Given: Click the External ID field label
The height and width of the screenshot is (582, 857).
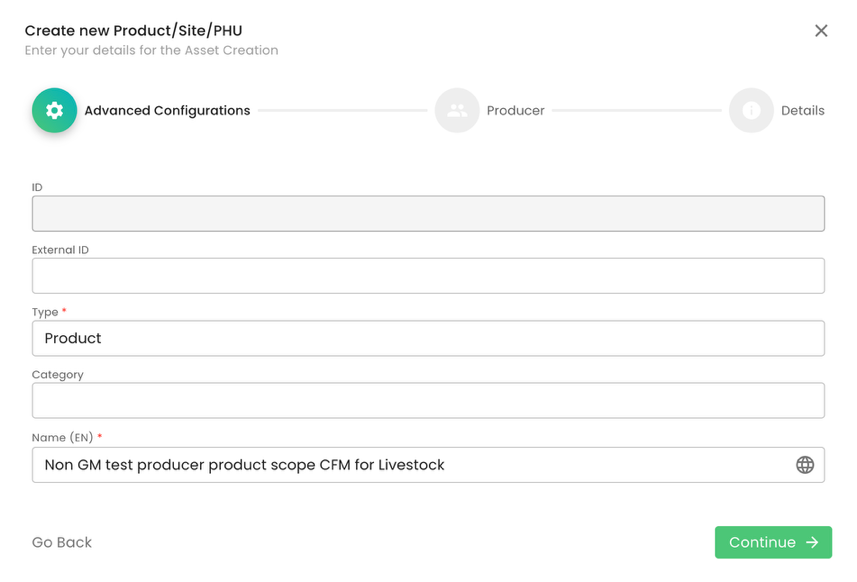Looking at the screenshot, I should [x=60, y=250].
